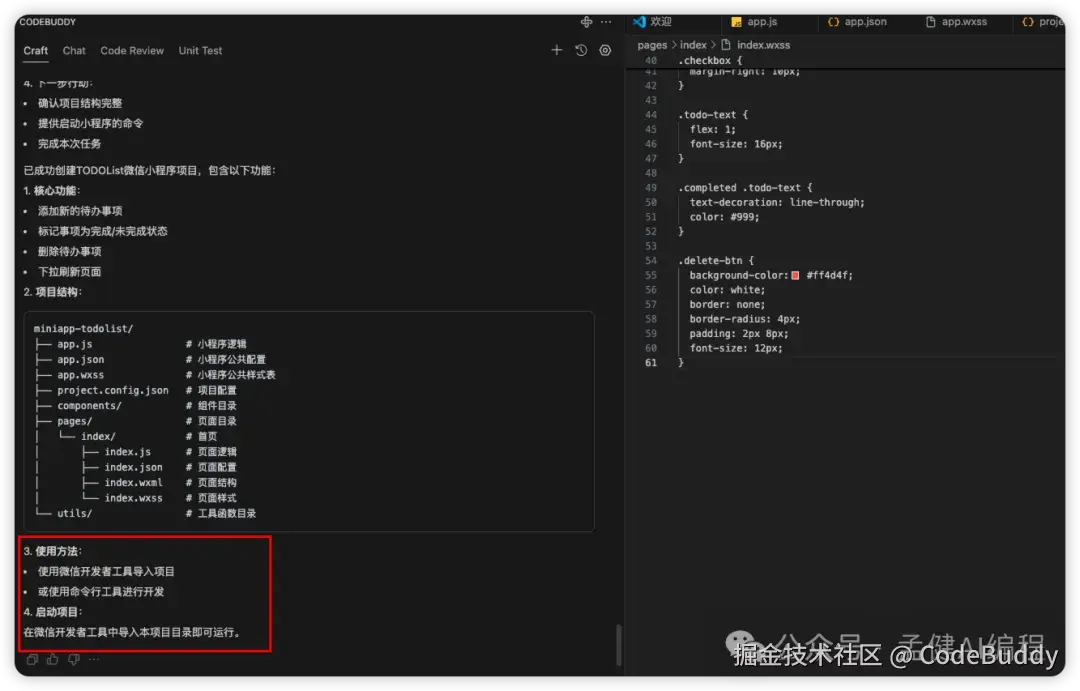Open CodeBuddy header more options ellipsis
Screen dimensions: 1080x691
click(x=606, y=22)
